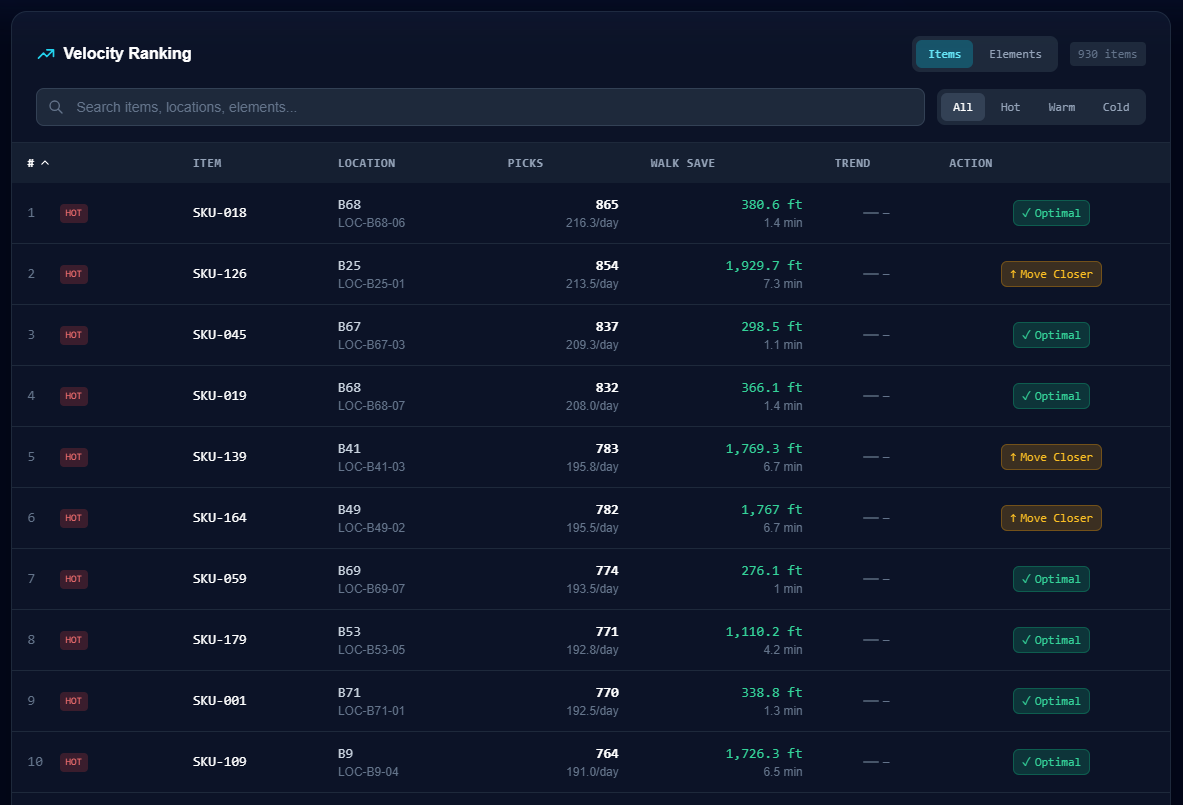Click Optimal button for SKU-109
The width and height of the screenshot is (1183, 805).
pos(1051,762)
